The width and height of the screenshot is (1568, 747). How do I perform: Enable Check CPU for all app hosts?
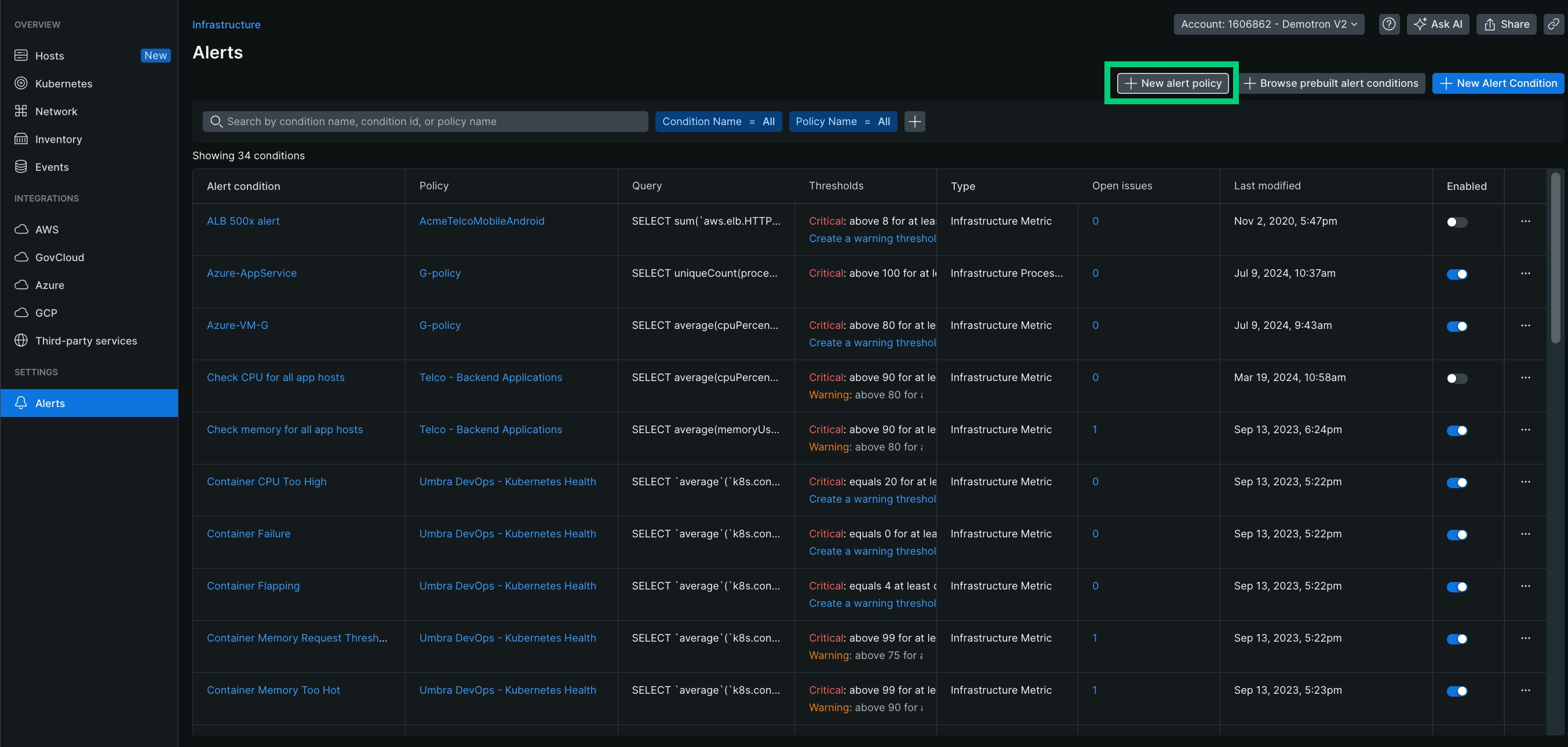[1457, 378]
